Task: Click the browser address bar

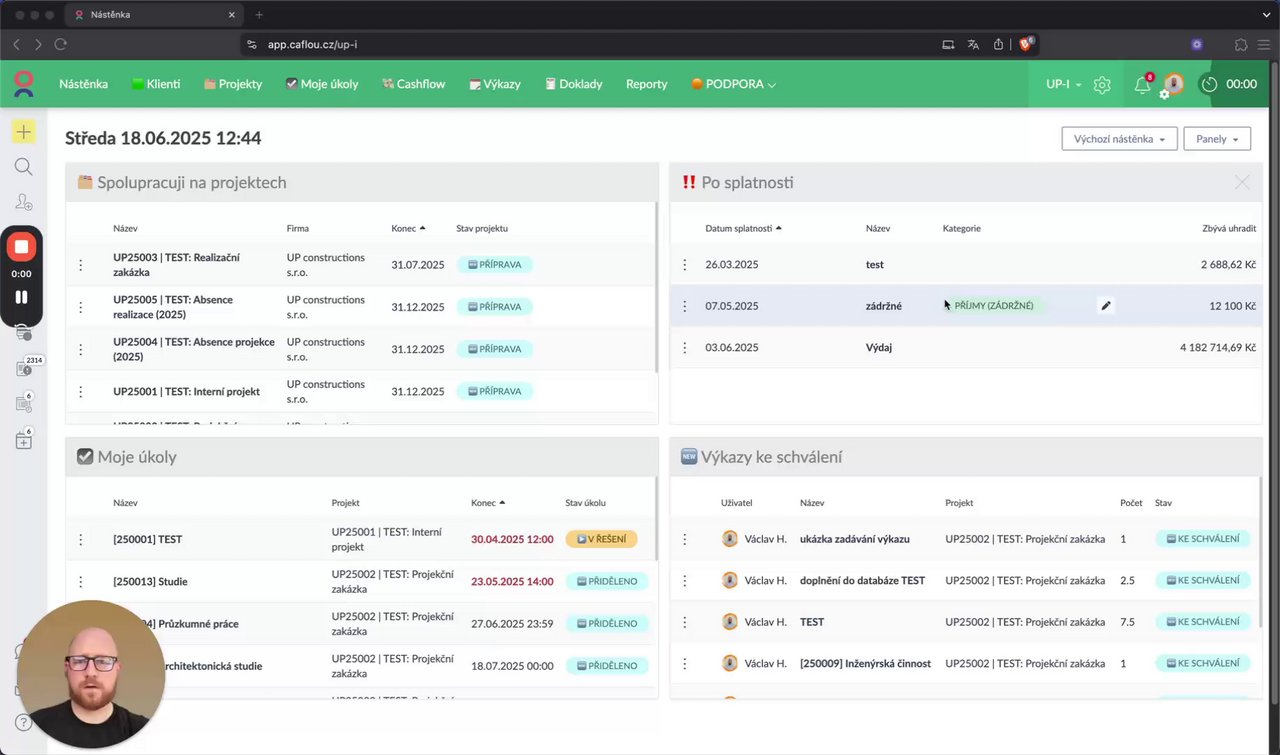Action: point(590,45)
